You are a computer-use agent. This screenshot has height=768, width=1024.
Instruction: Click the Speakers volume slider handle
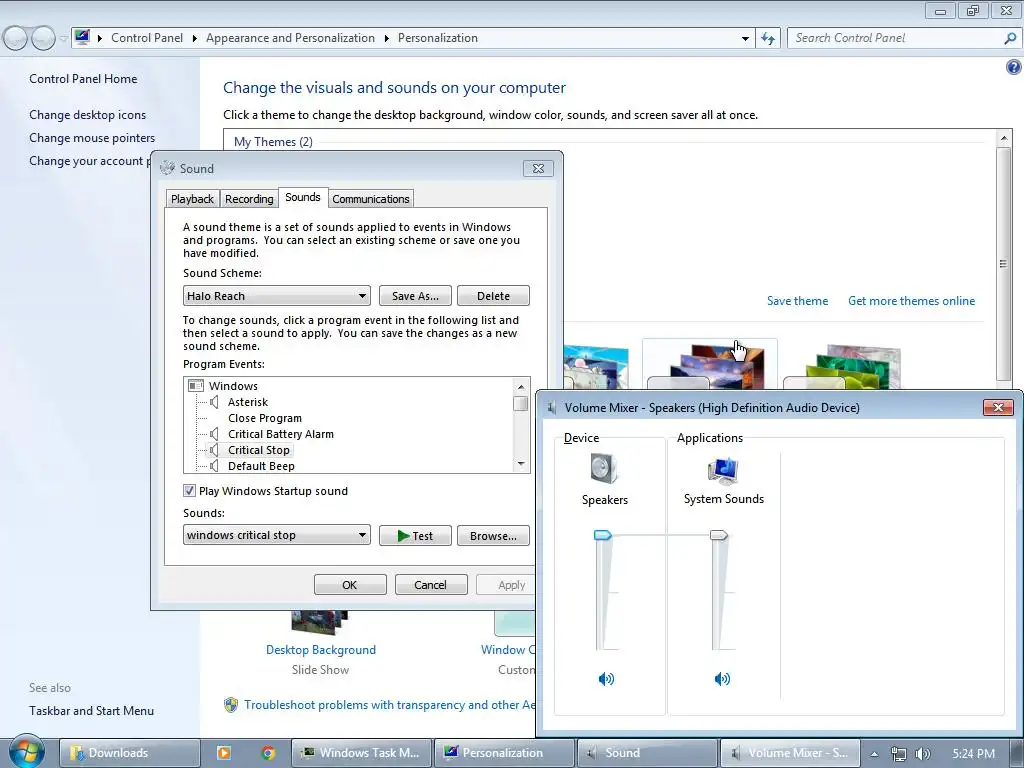602,536
